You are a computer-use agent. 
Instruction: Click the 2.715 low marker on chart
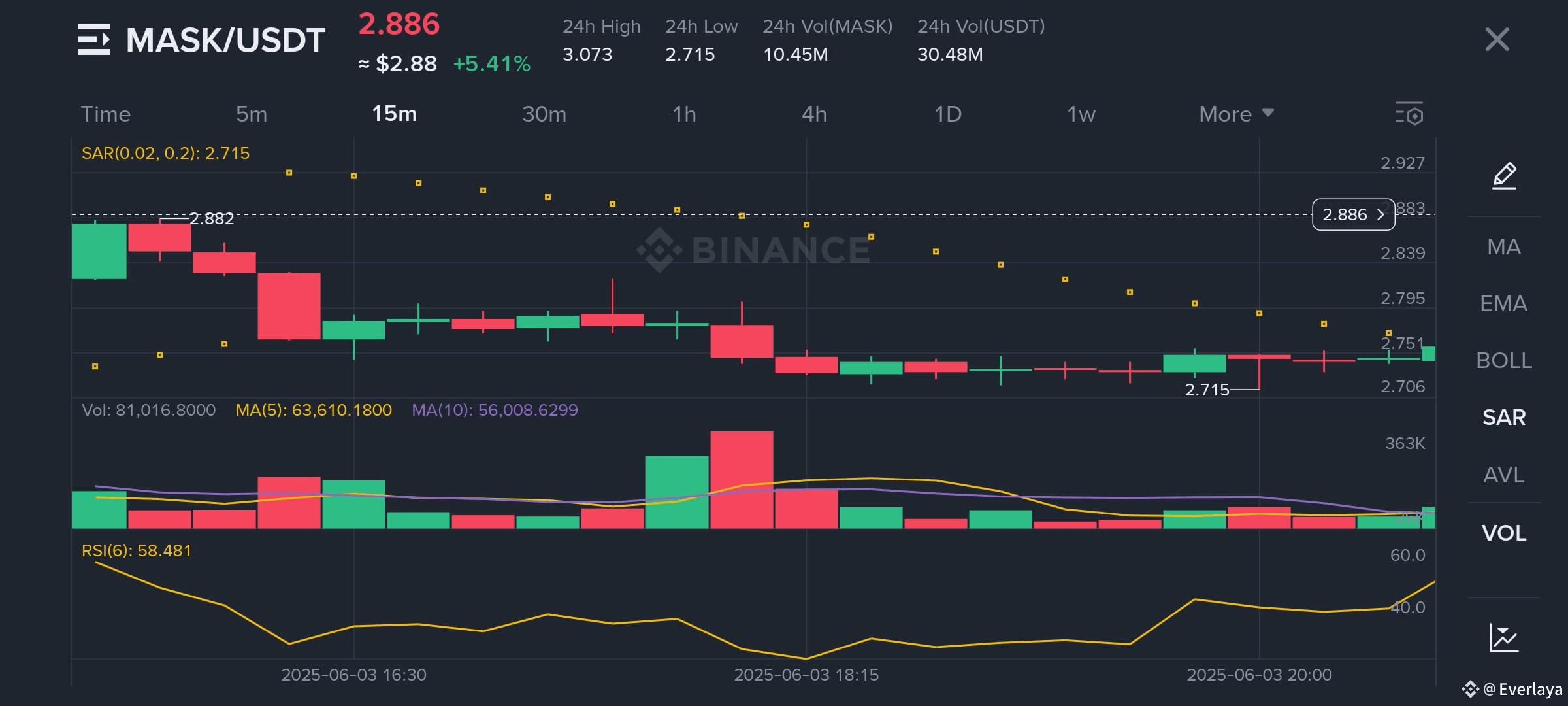(x=1207, y=390)
